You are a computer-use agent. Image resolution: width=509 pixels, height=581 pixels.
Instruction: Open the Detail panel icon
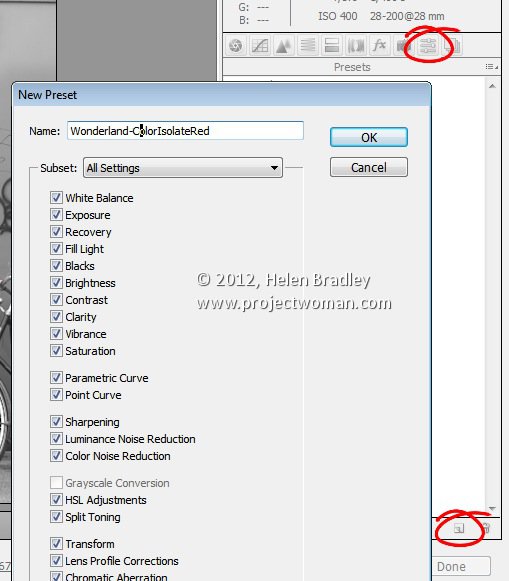284,46
